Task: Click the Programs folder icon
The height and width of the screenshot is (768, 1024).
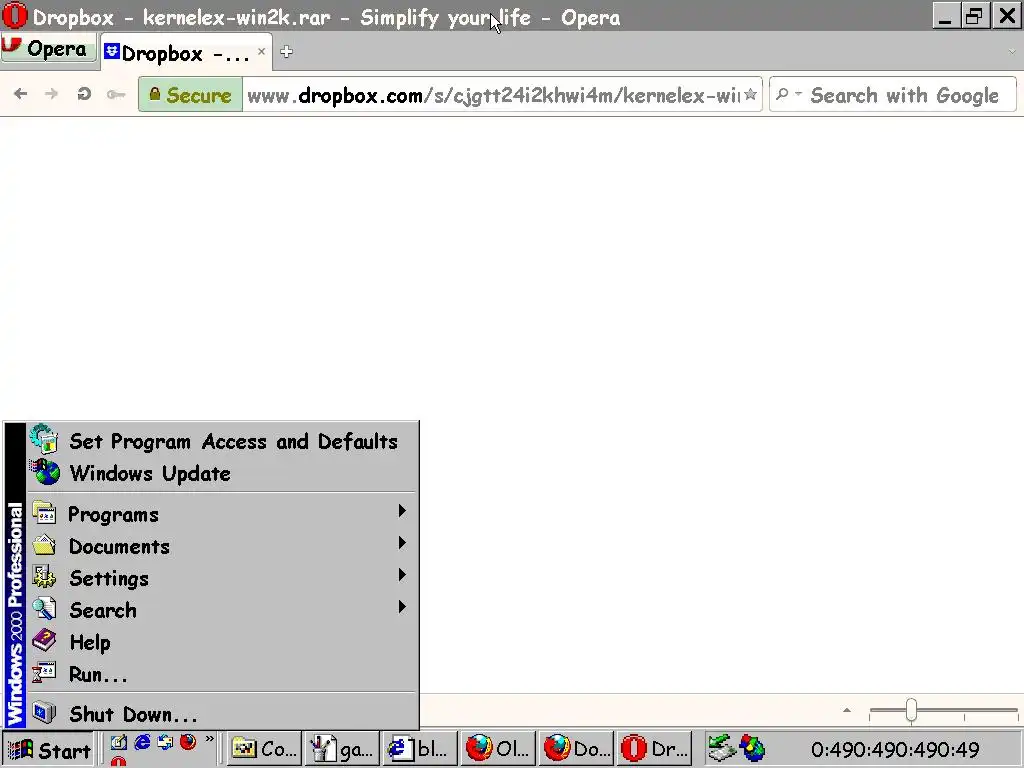Action: pyautogui.click(x=44, y=513)
